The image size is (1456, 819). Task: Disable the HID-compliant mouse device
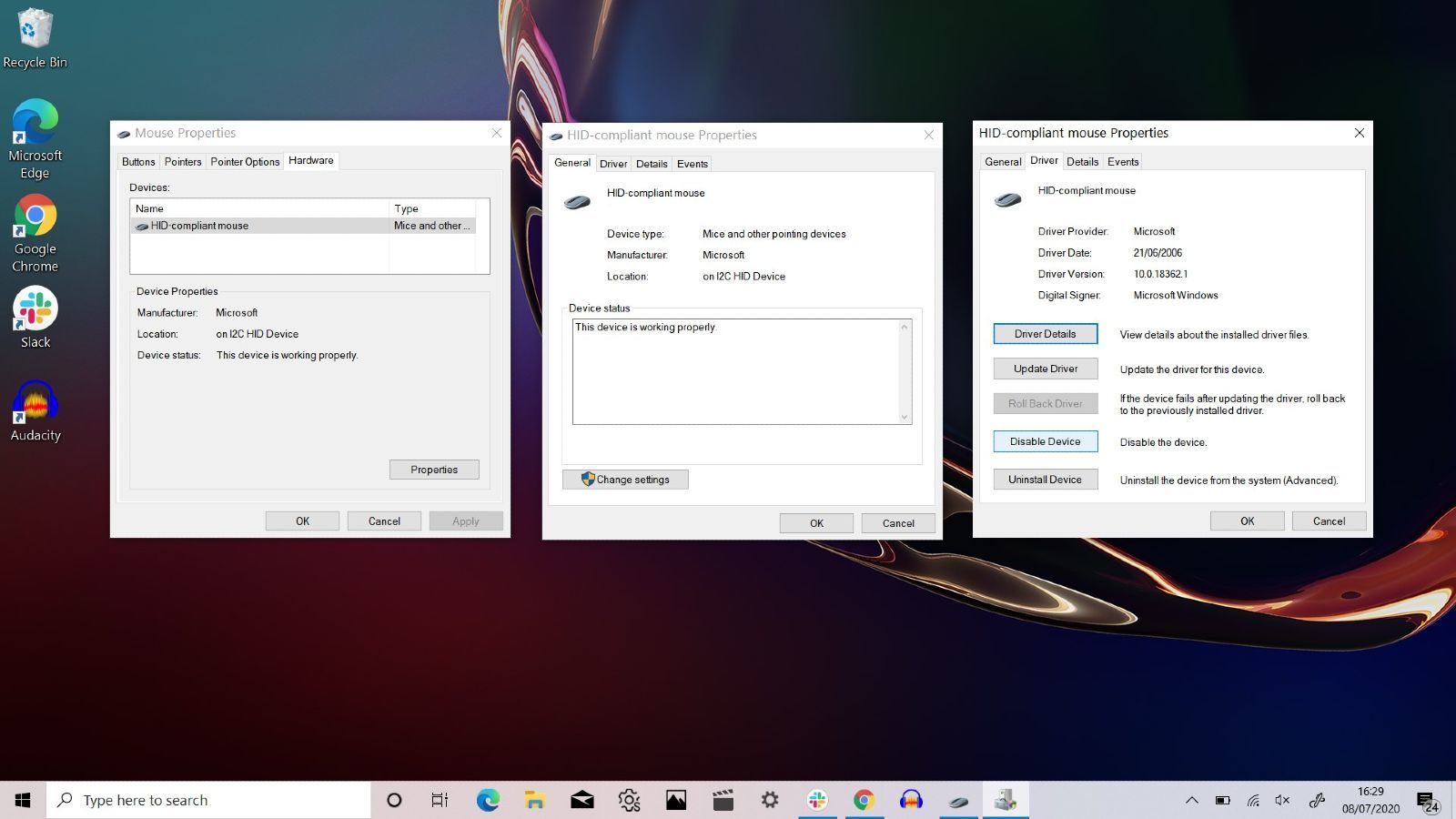click(x=1045, y=440)
